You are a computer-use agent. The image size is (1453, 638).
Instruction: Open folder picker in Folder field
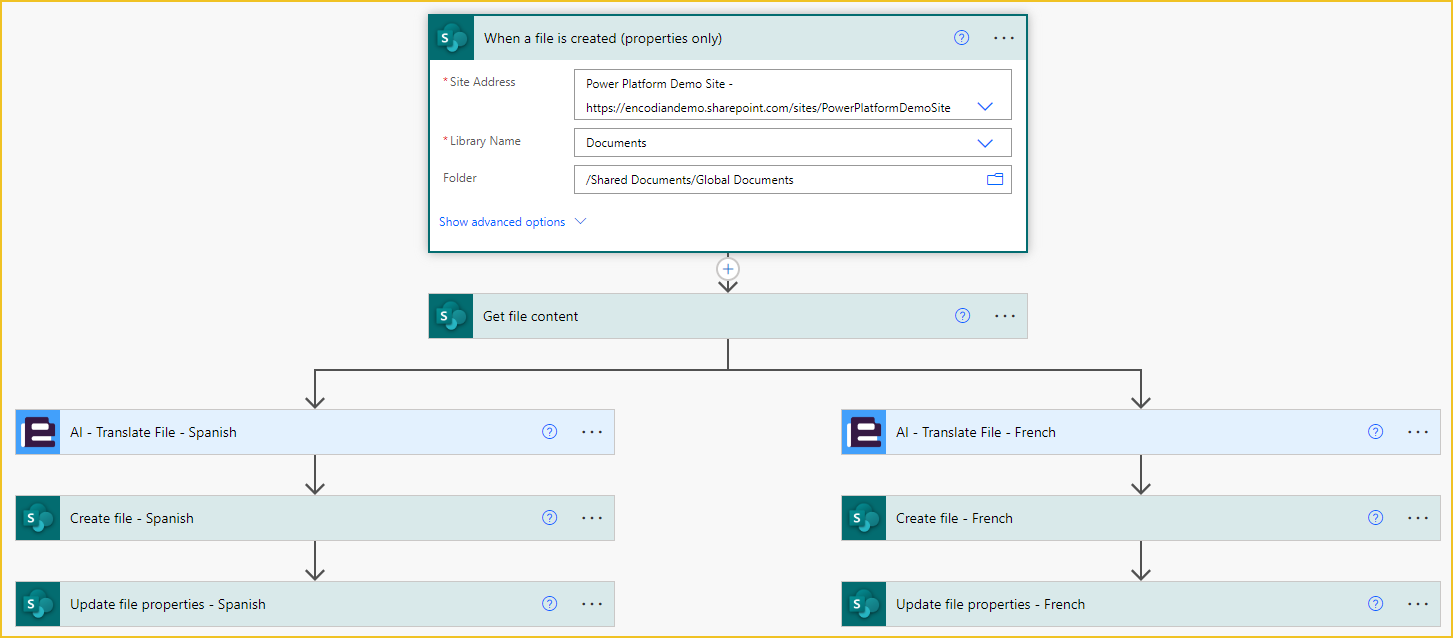(x=994, y=180)
